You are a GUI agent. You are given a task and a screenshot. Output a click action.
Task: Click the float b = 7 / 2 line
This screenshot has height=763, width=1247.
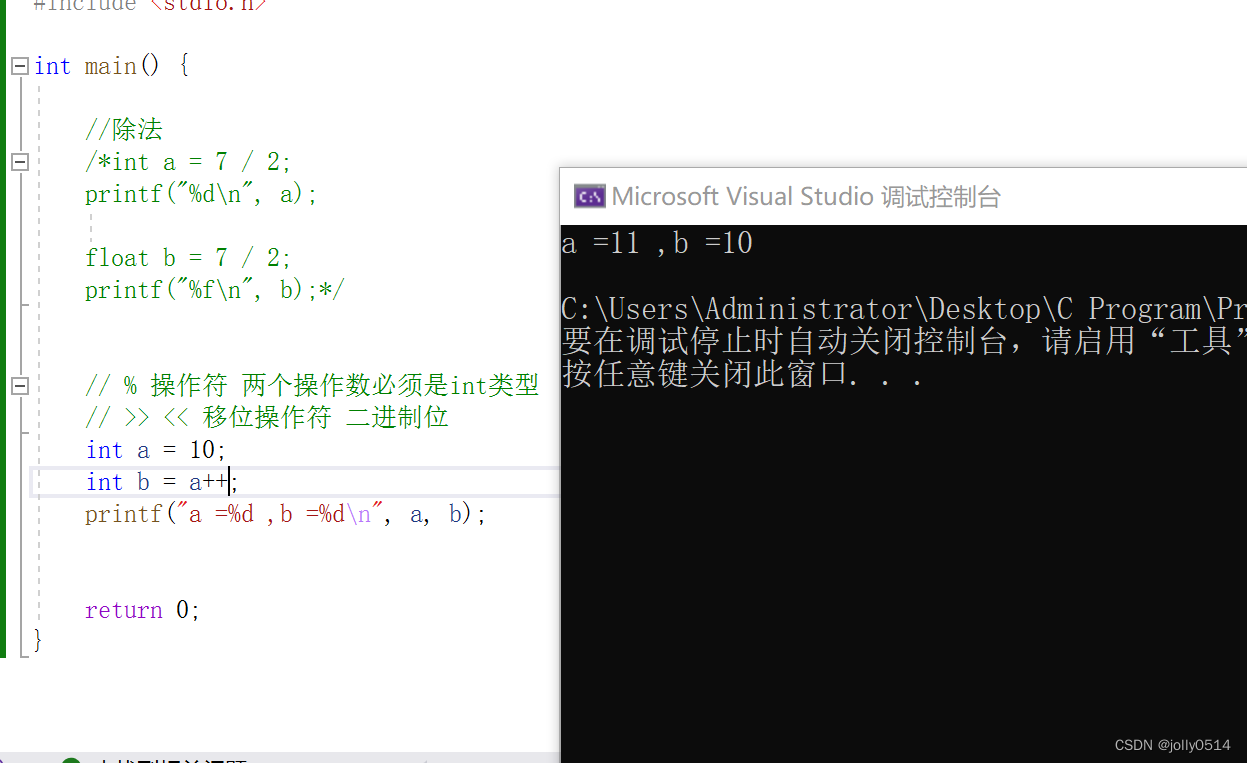185,257
